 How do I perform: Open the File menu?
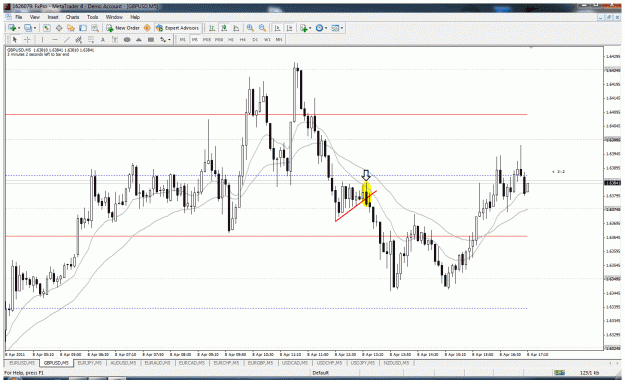point(18,17)
